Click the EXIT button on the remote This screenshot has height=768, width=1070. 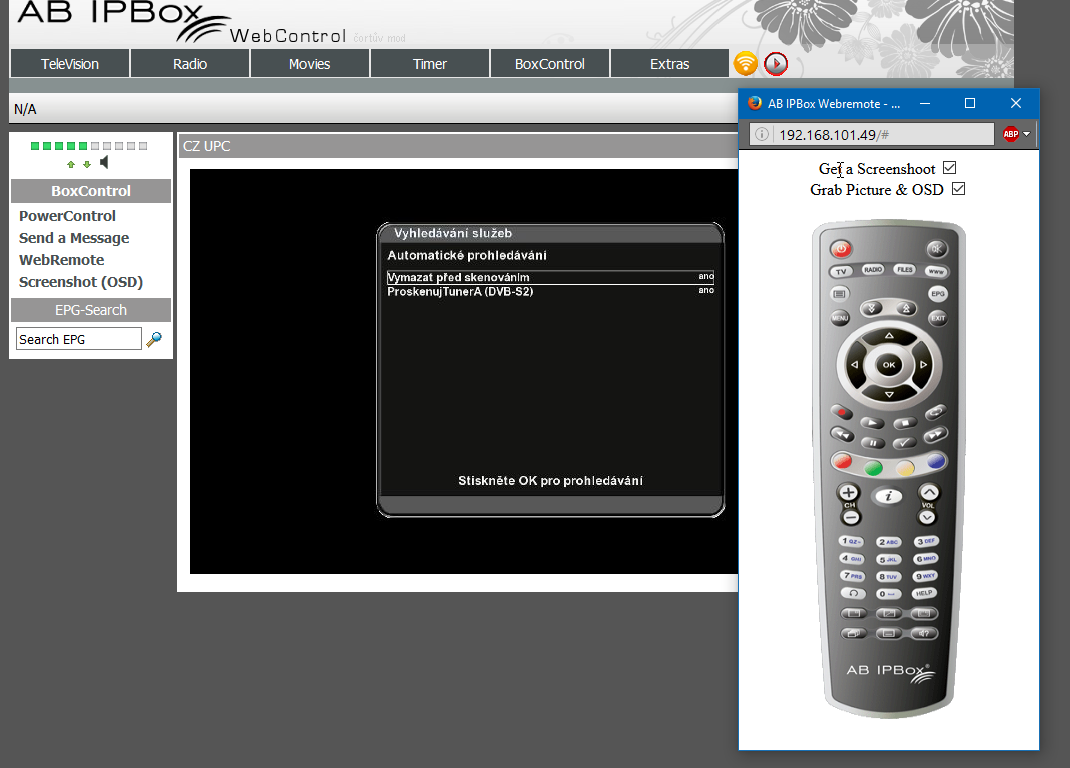[938, 318]
